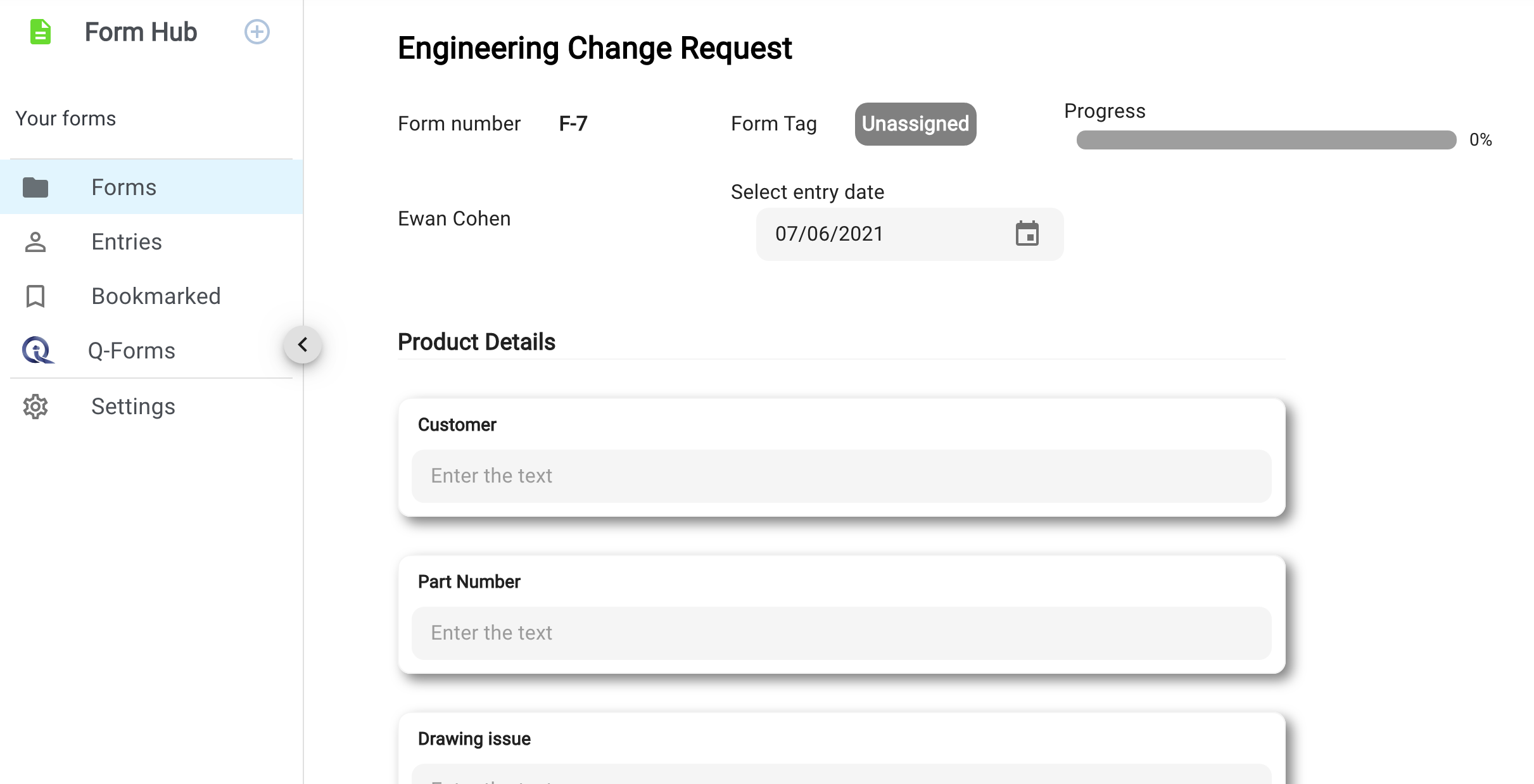
Task: Click the form progress bar
Action: coord(1266,140)
